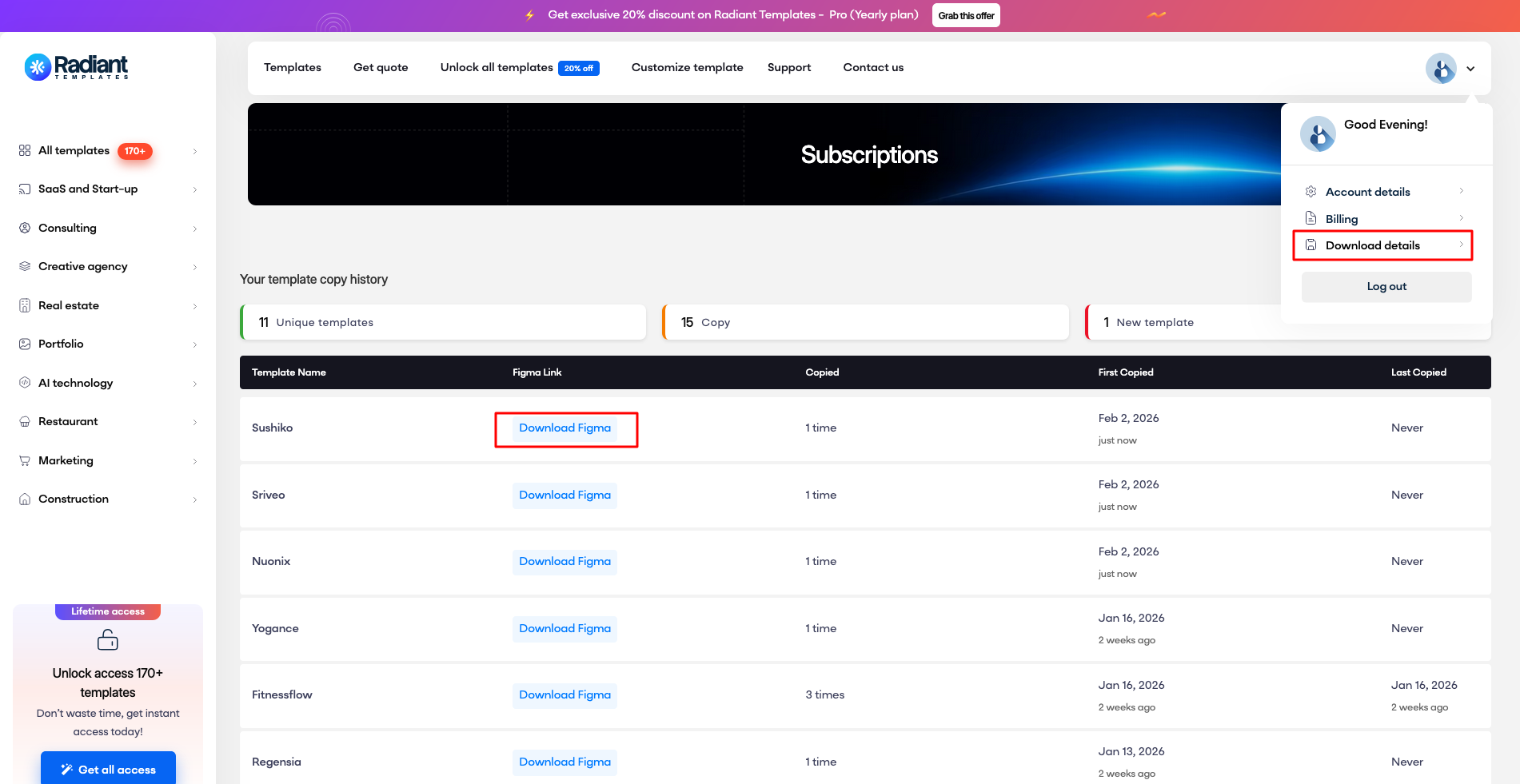Click the Portfolio sidebar icon

[25, 344]
